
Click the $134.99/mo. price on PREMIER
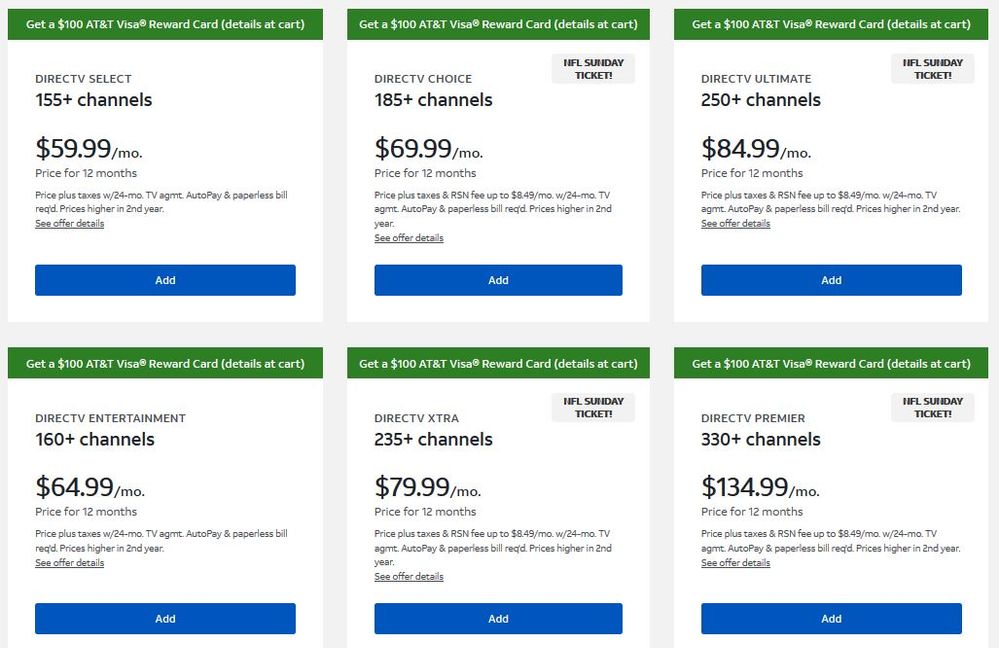pos(760,488)
